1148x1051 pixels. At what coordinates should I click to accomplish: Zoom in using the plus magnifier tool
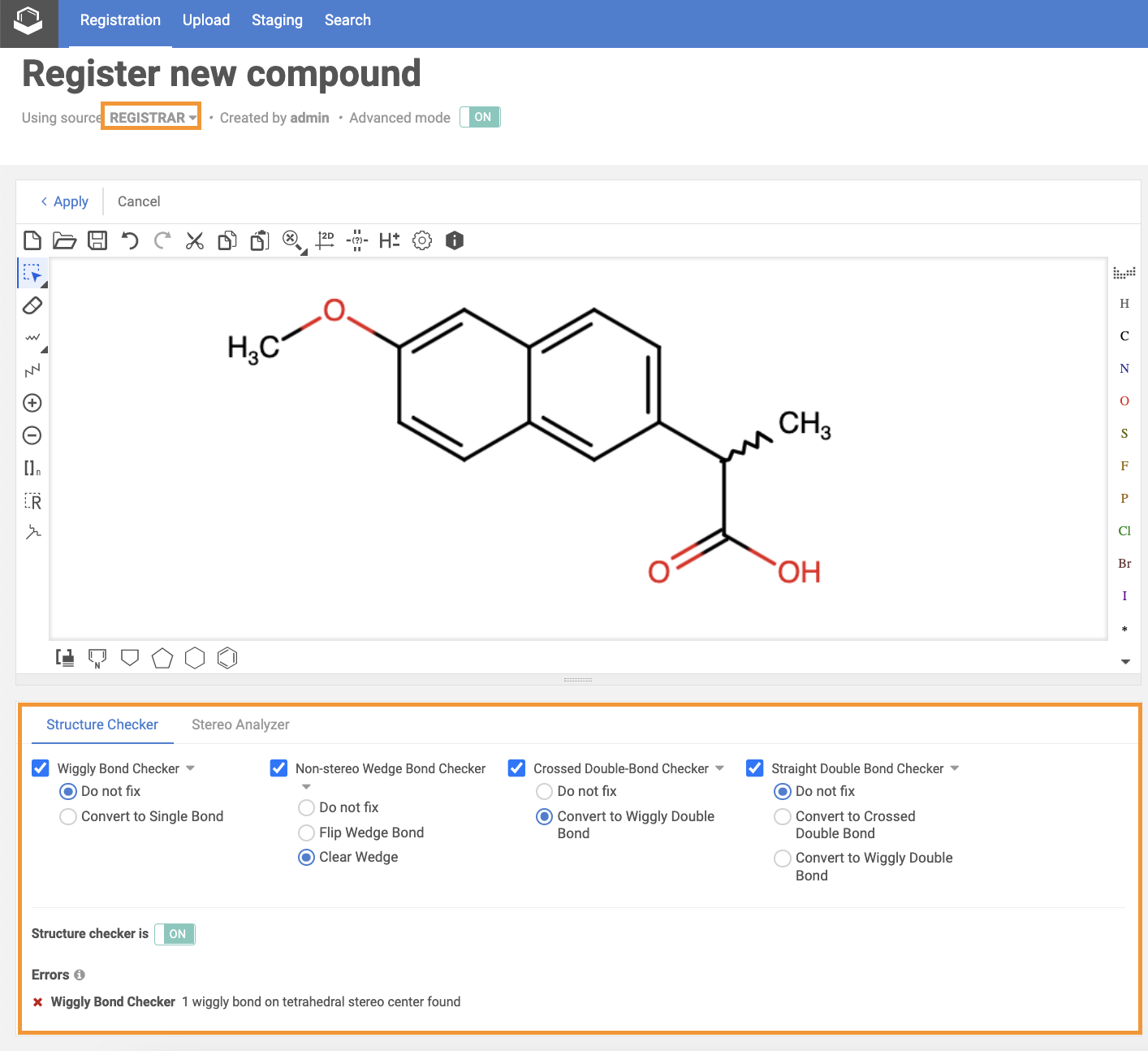pos(32,402)
